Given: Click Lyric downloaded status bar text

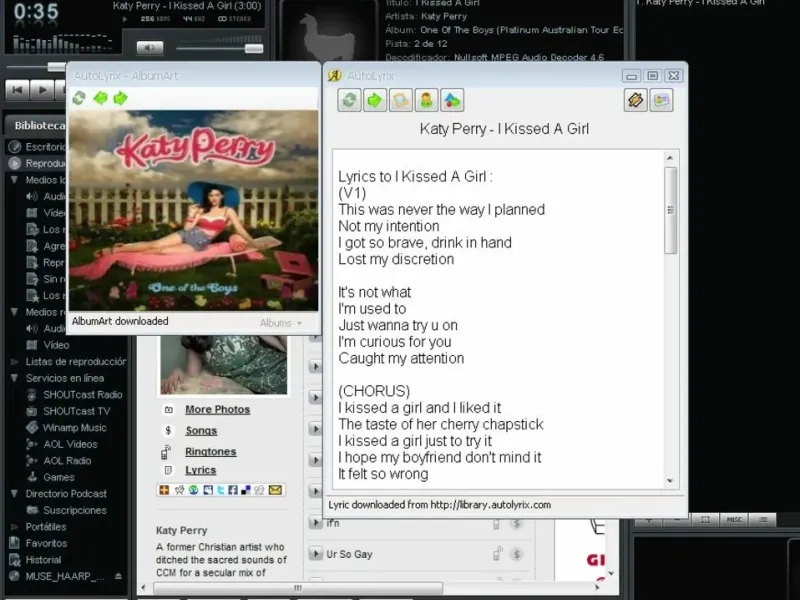Looking at the screenshot, I should point(439,505).
